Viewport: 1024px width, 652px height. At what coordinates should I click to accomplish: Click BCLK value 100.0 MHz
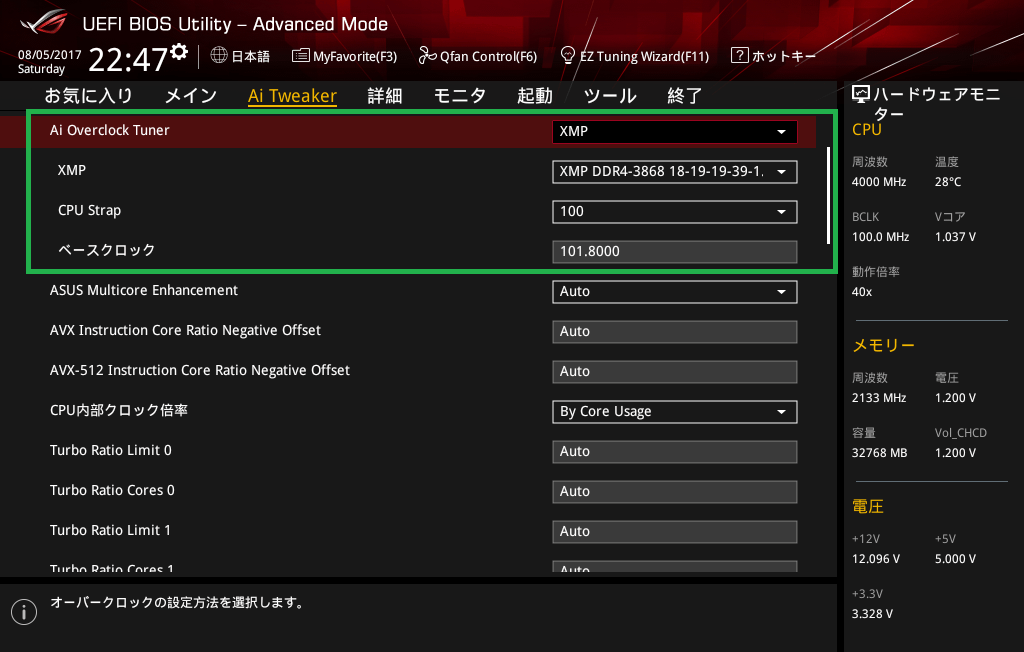(880, 237)
